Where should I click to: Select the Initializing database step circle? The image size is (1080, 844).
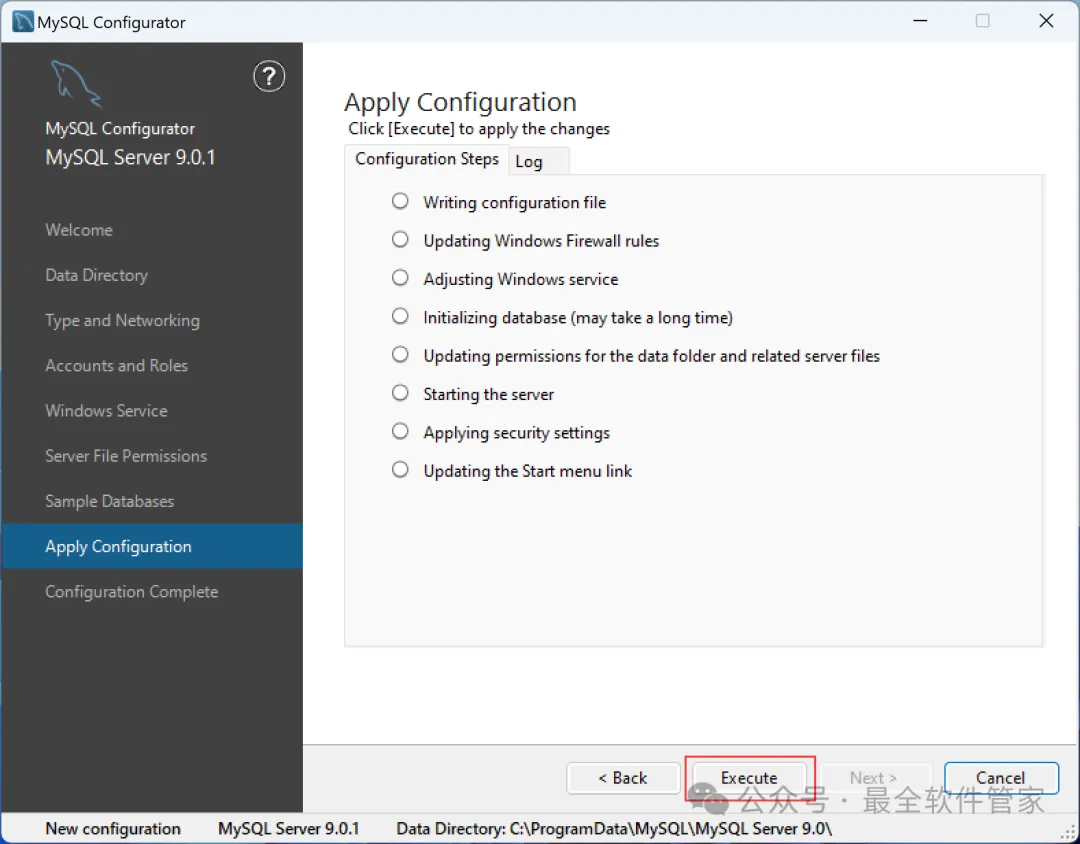[400, 316]
